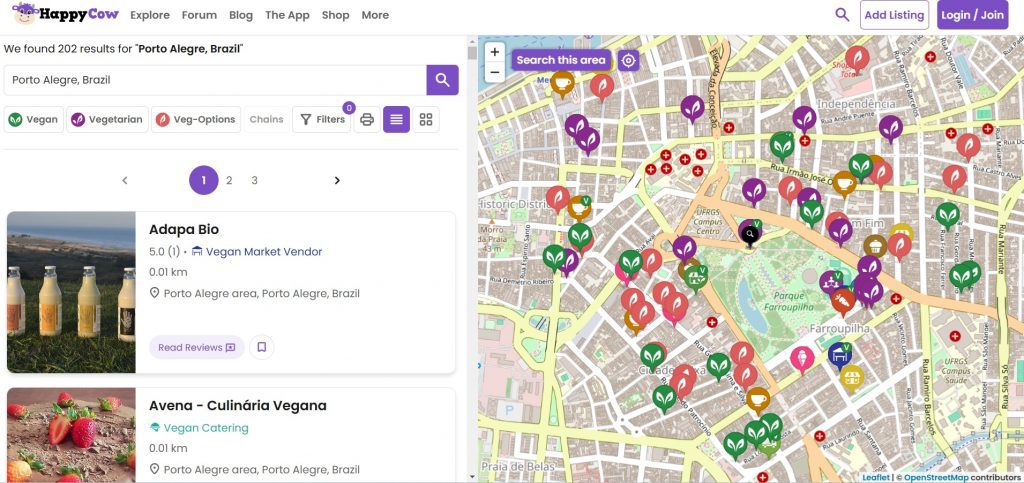1024x483 pixels.
Task: Open the Adapa Bio listing title
Action: (184, 230)
